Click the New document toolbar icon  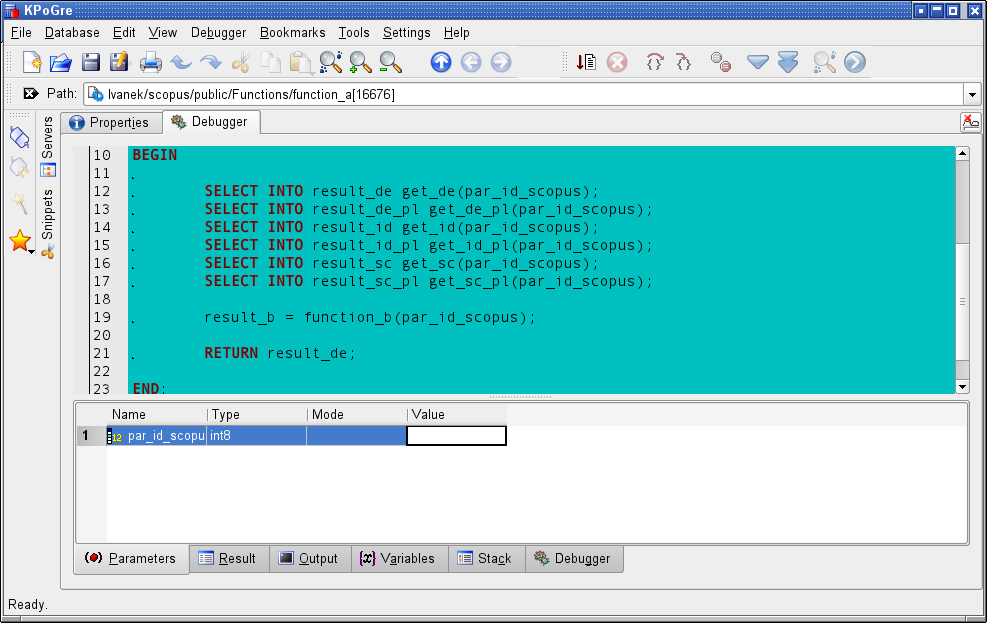click(x=31, y=62)
